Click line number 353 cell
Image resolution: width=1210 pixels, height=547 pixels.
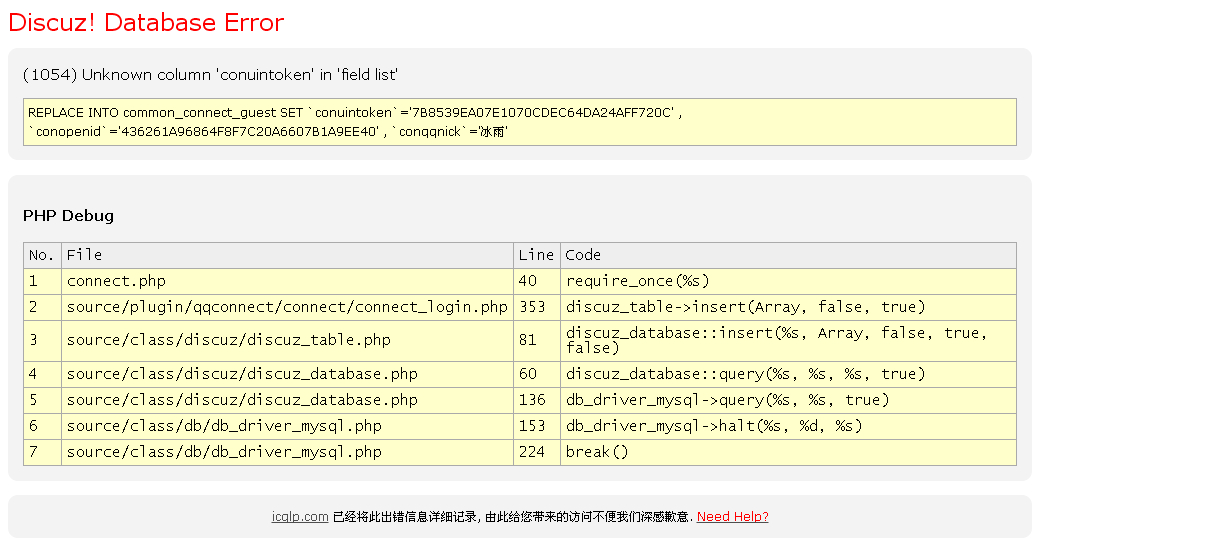click(x=533, y=307)
